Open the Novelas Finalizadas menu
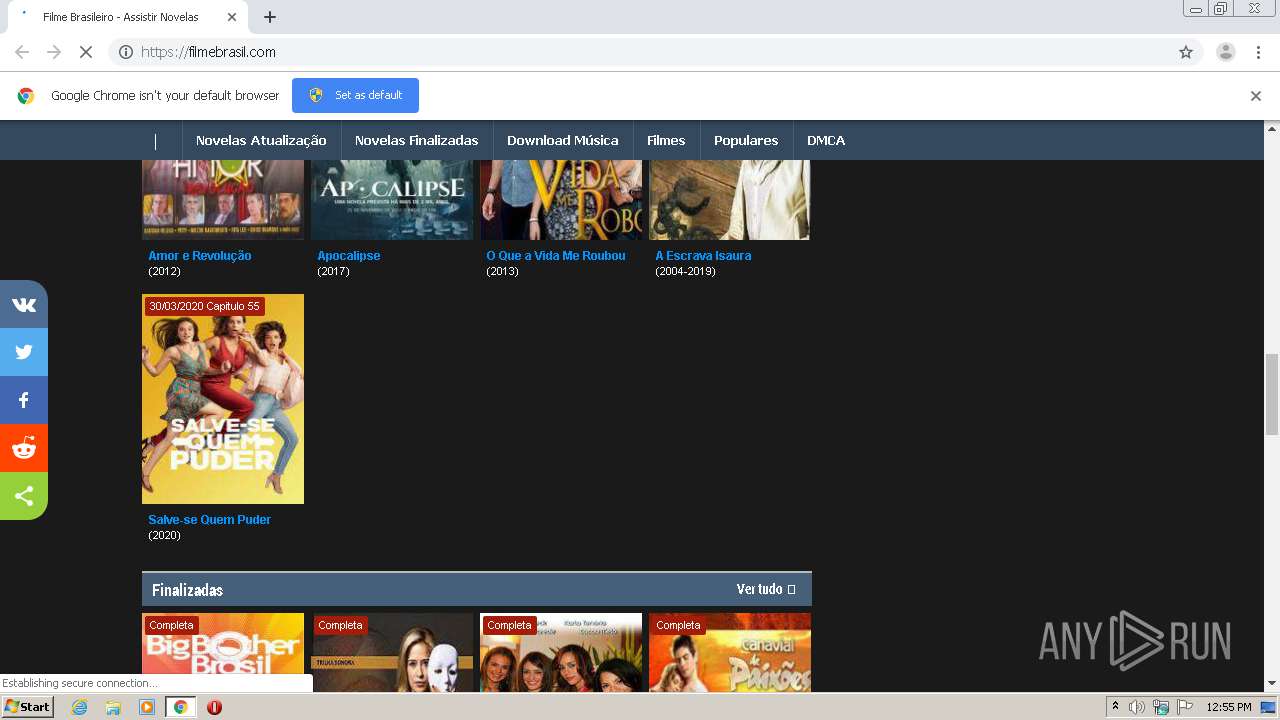The height and width of the screenshot is (720, 1280). [x=416, y=140]
